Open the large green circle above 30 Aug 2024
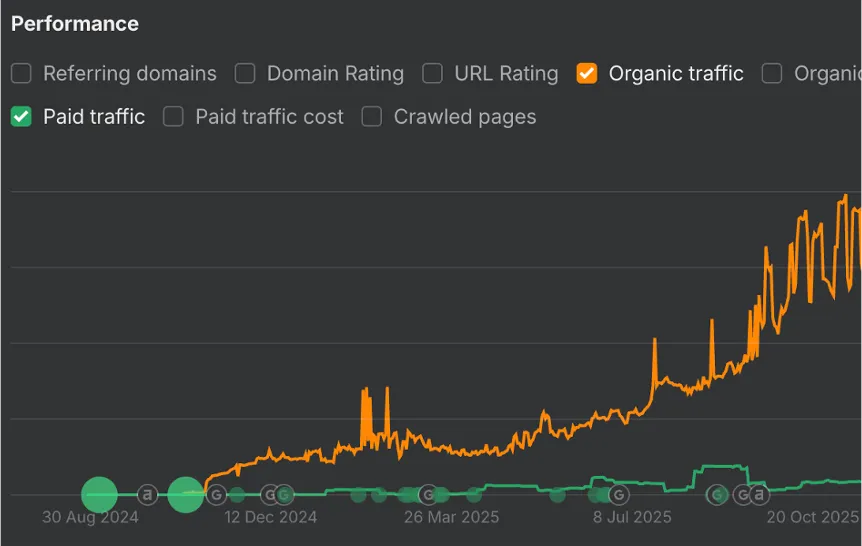The image size is (862, 546). pyautogui.click(x=100, y=495)
